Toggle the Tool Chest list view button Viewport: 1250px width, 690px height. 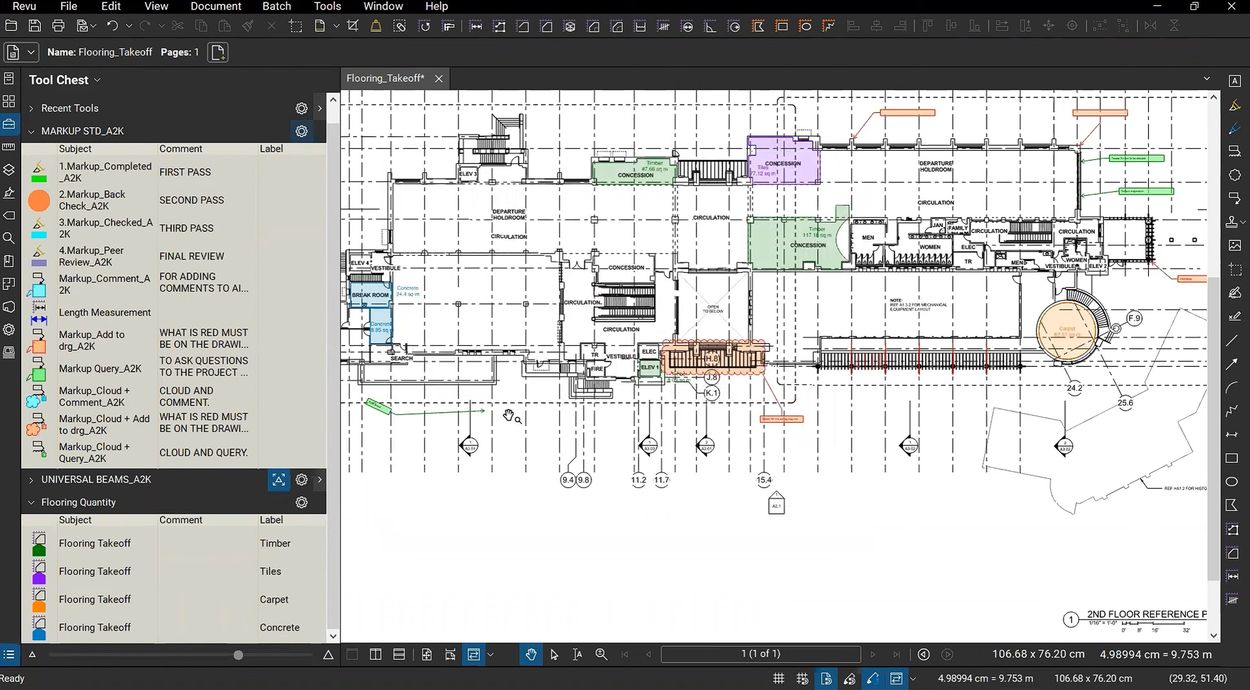pos(9,655)
